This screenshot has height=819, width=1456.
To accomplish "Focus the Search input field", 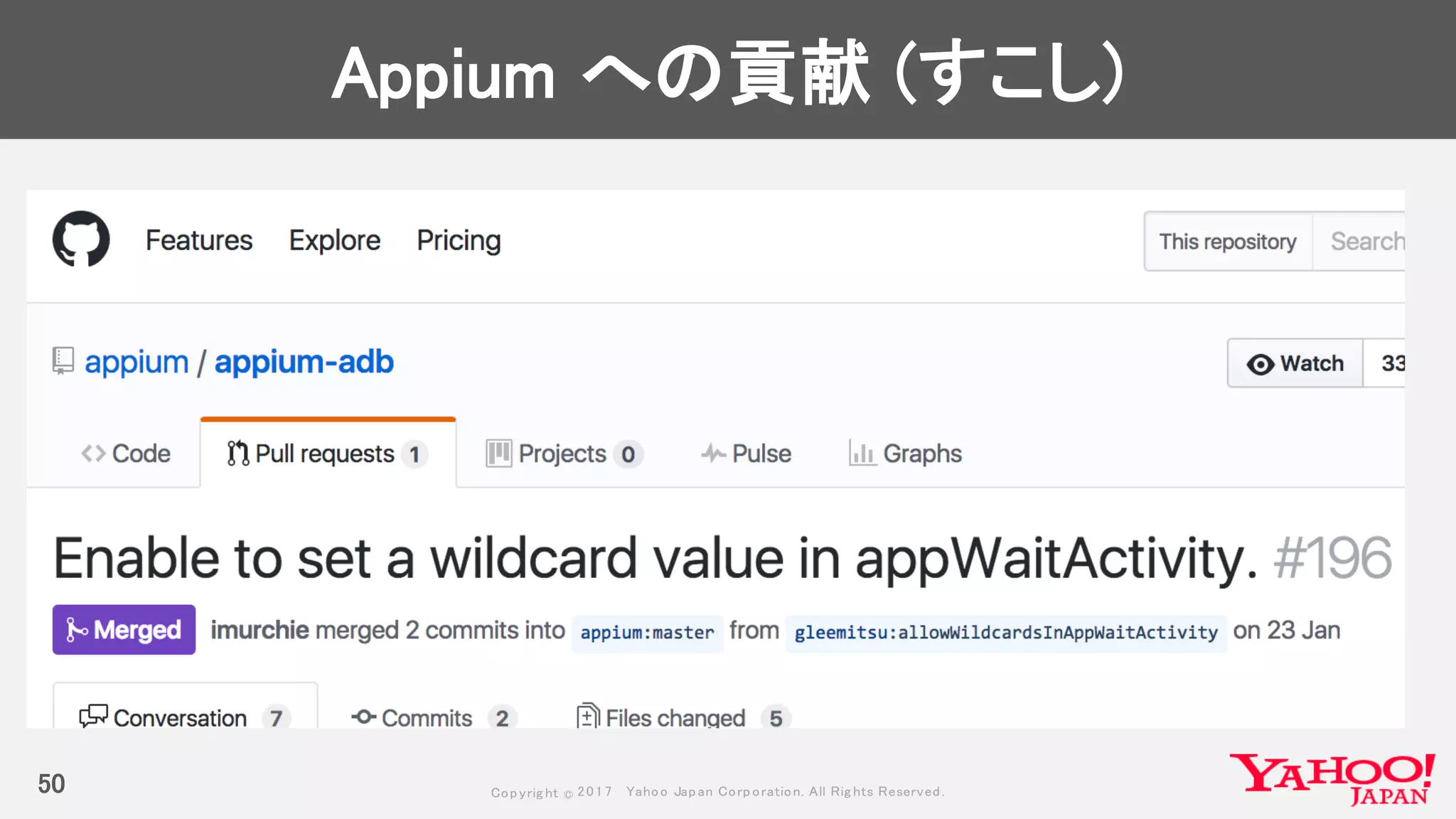I will 1359,242.
